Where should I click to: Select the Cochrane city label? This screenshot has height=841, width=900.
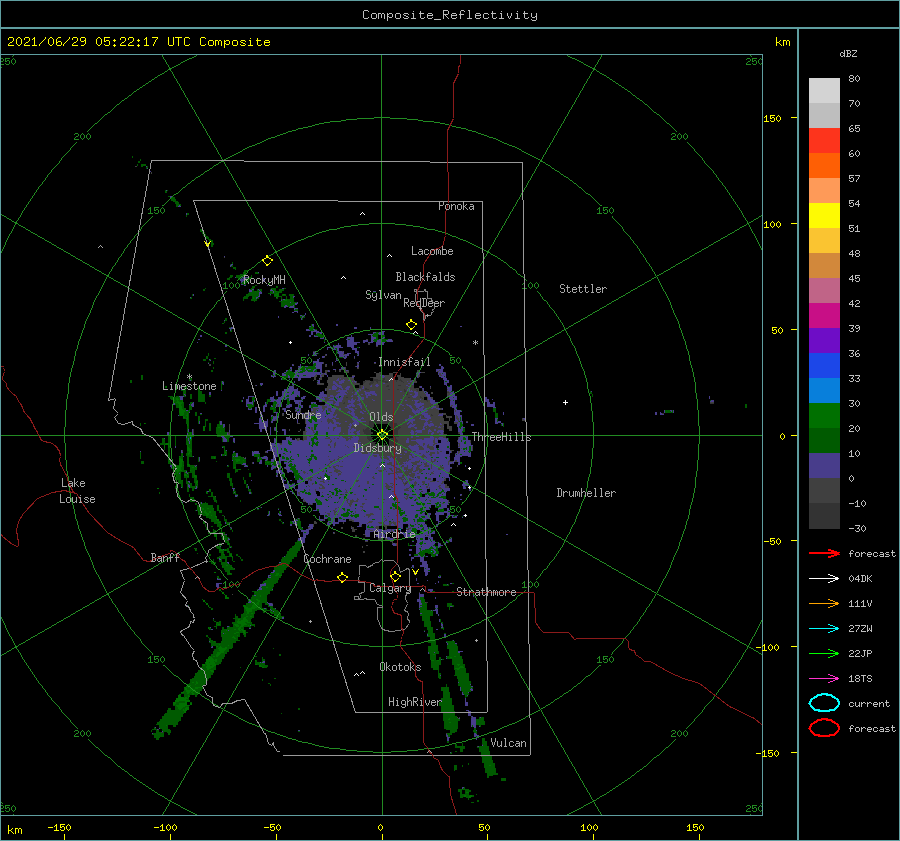click(x=327, y=559)
